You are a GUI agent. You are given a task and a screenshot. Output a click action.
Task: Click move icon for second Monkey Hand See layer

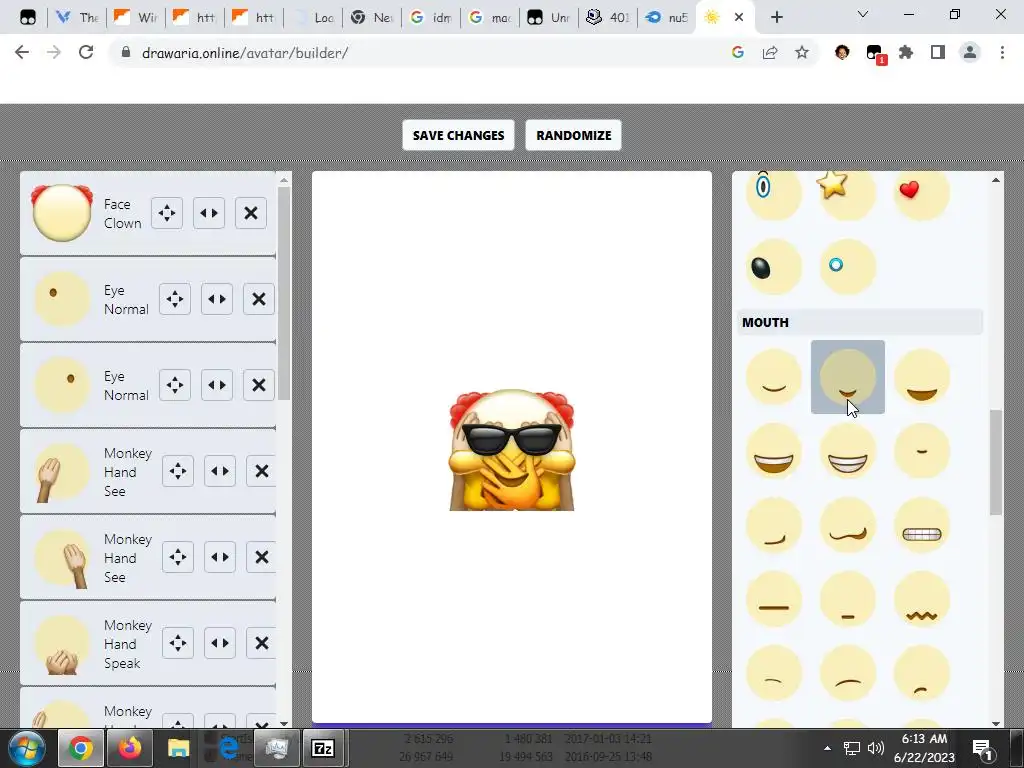(x=178, y=557)
